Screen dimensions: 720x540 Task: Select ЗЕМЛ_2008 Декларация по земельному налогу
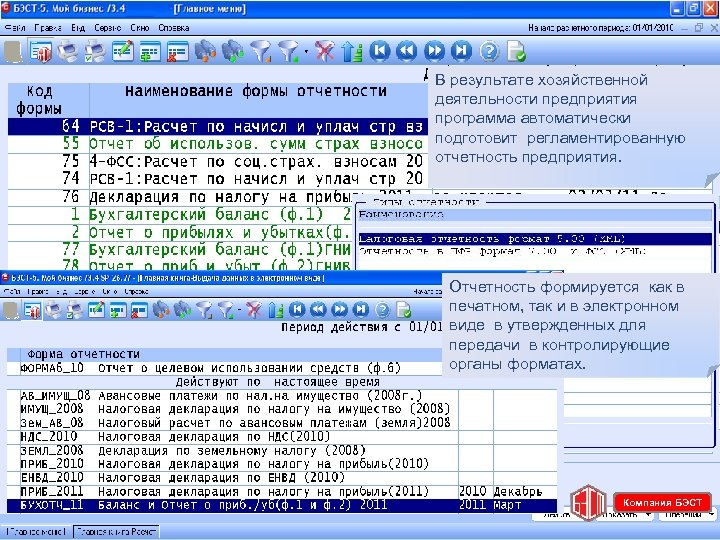[282, 450]
